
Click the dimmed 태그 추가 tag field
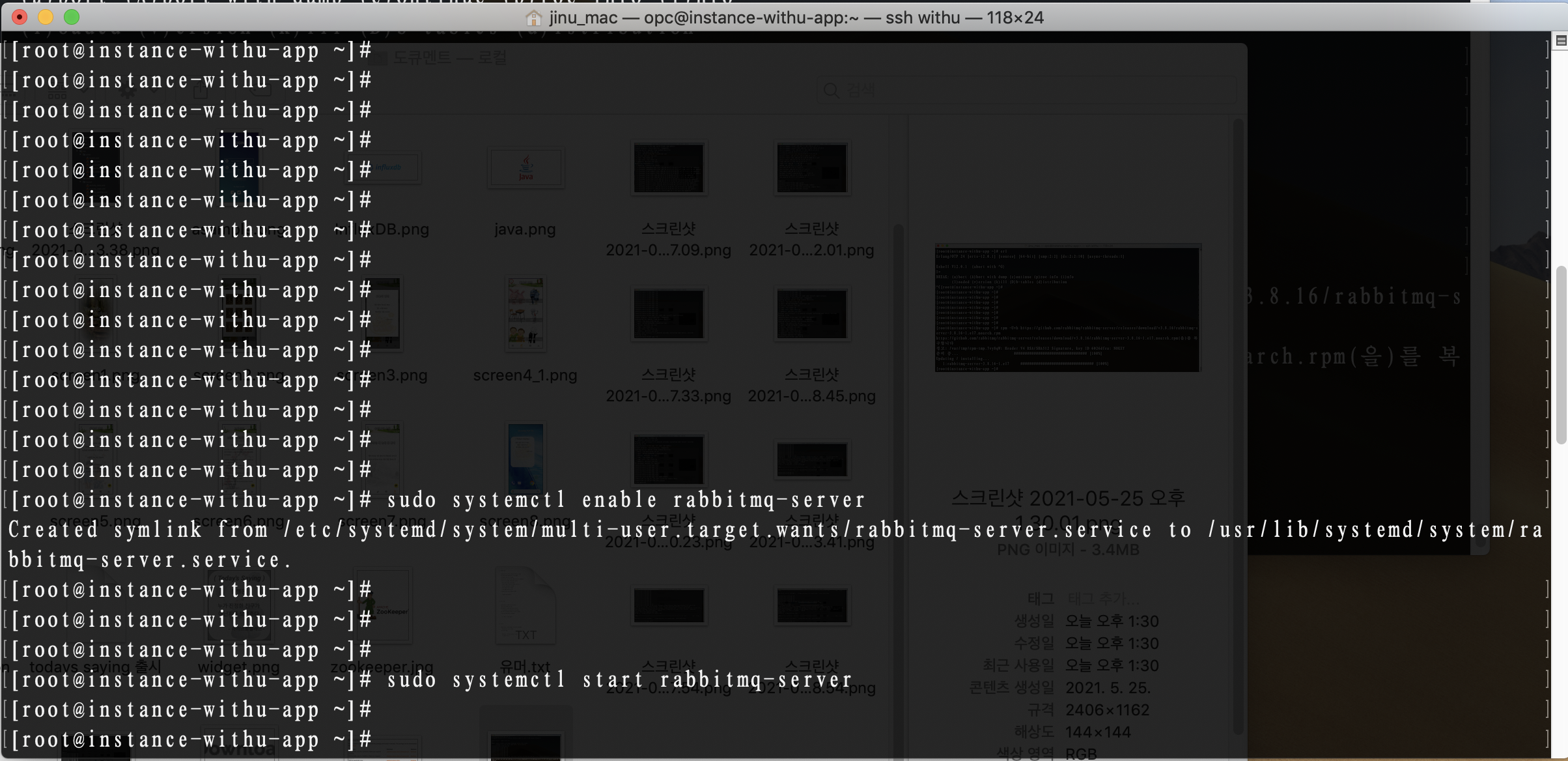(x=1104, y=598)
